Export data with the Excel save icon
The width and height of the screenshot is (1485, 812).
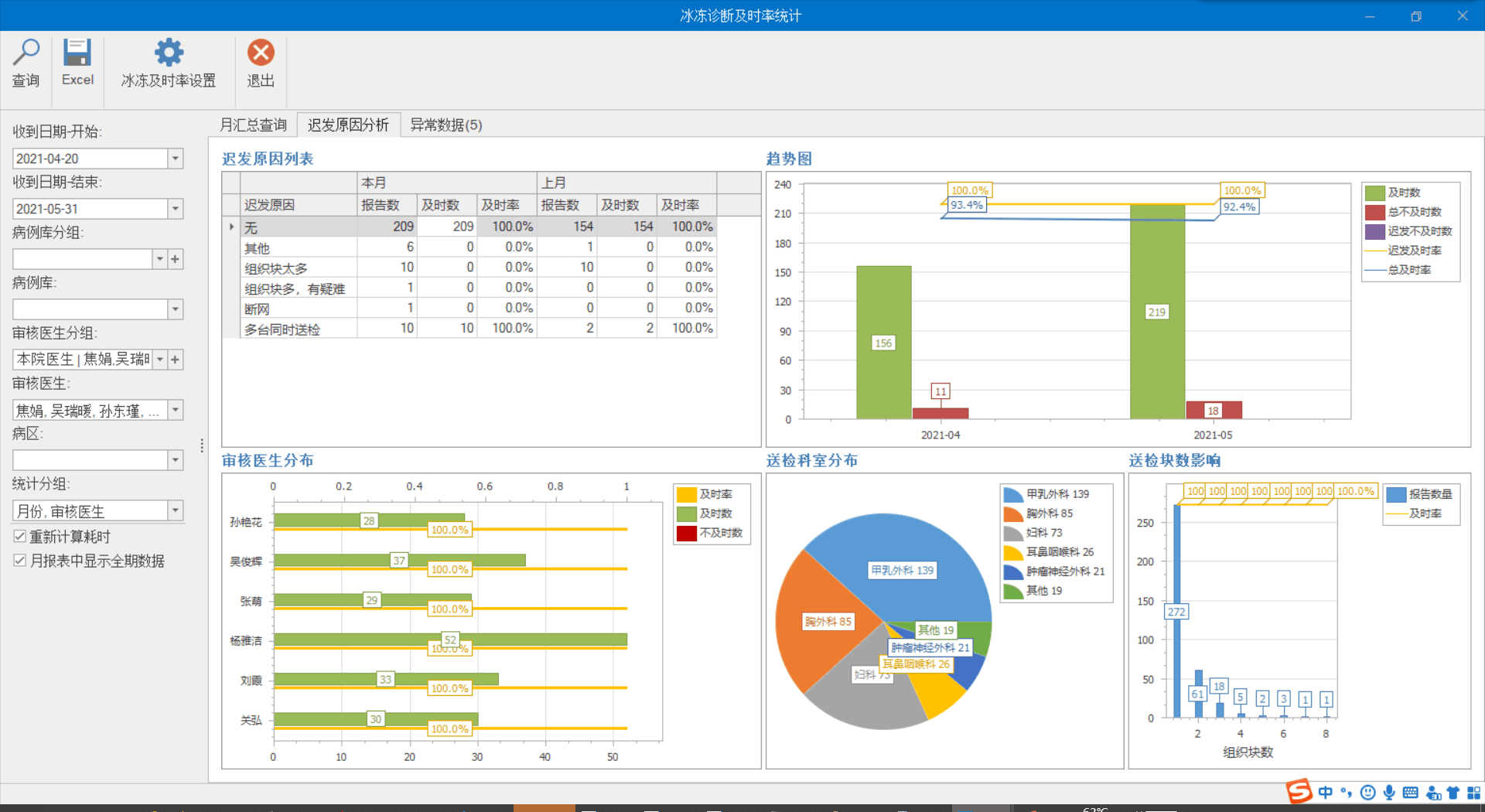77,53
